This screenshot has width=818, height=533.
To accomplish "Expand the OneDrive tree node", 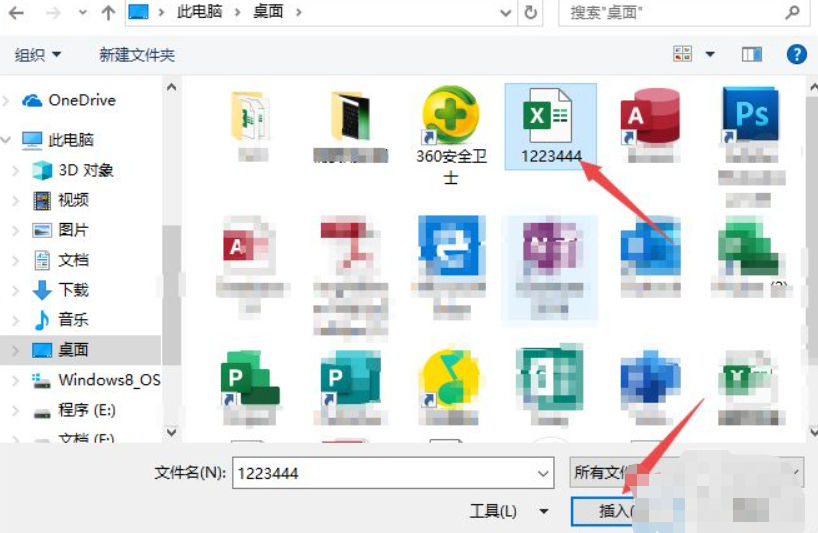I will [x=6, y=100].
